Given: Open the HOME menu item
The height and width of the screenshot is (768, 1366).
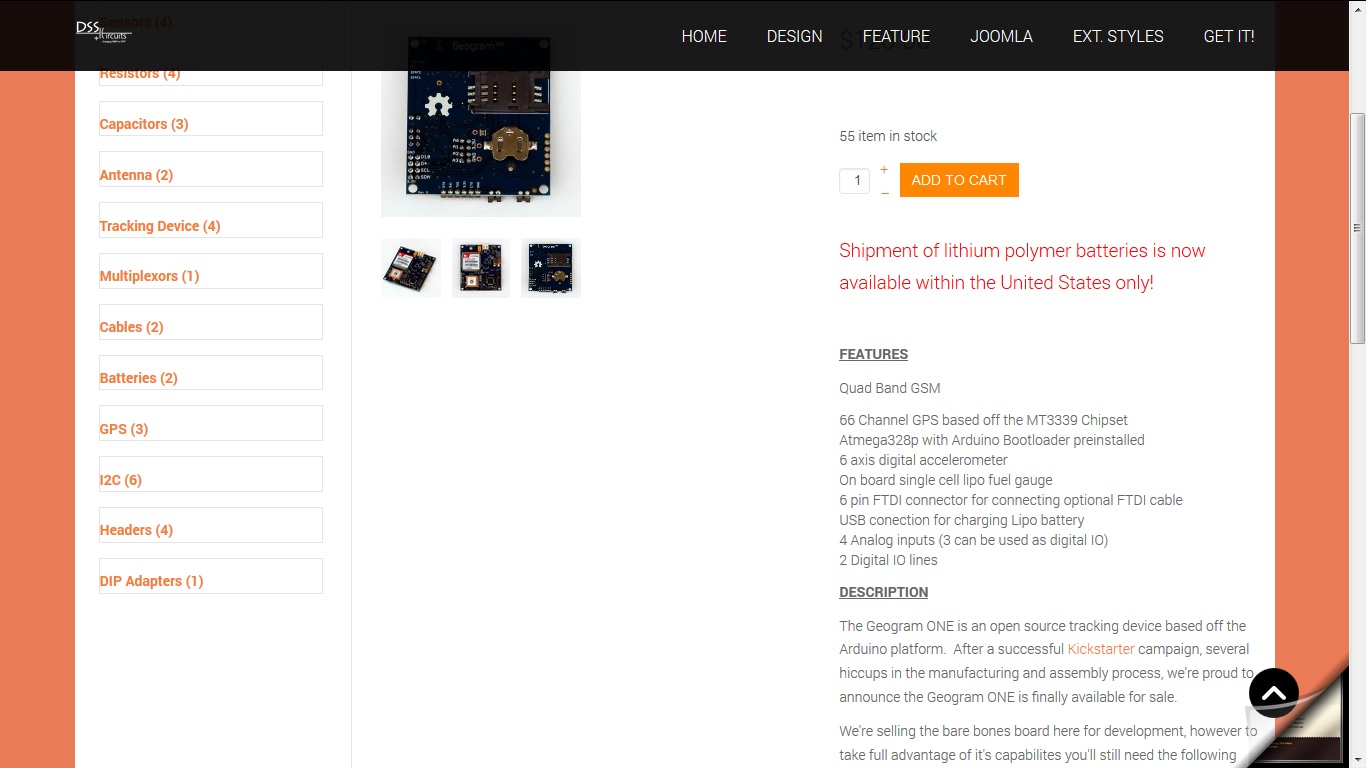Looking at the screenshot, I should tap(704, 36).
